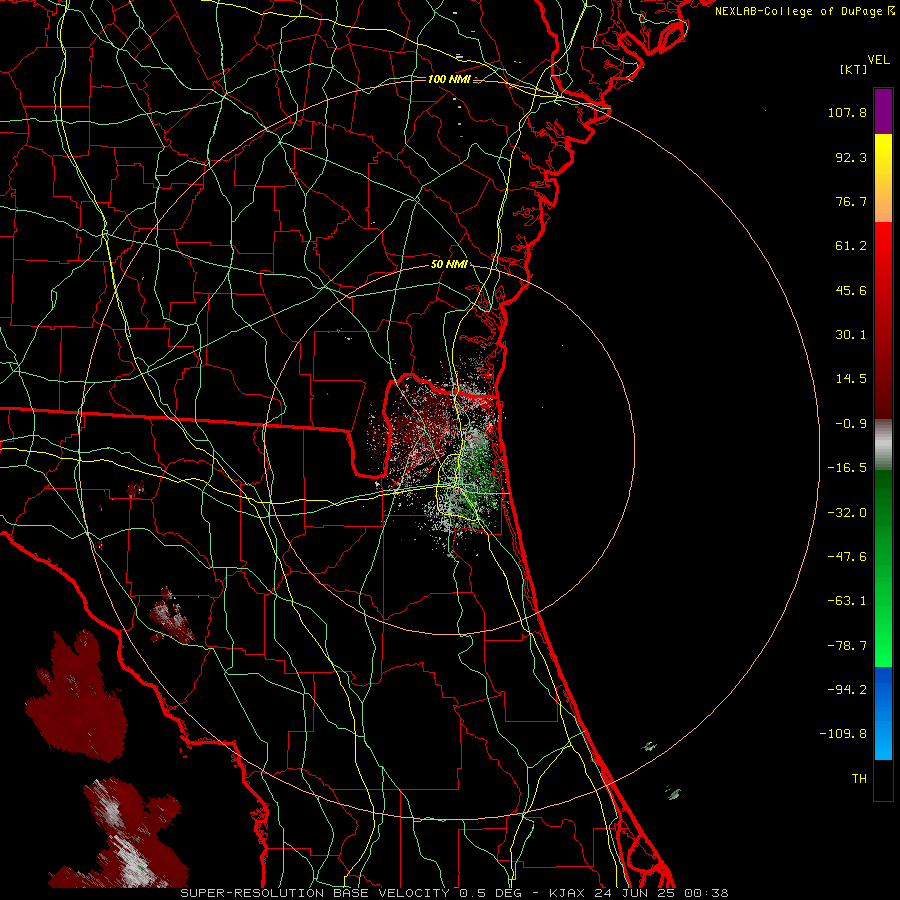900x900 pixels.
Task: Click the 45.6 velocity scale value
Action: coord(851,290)
